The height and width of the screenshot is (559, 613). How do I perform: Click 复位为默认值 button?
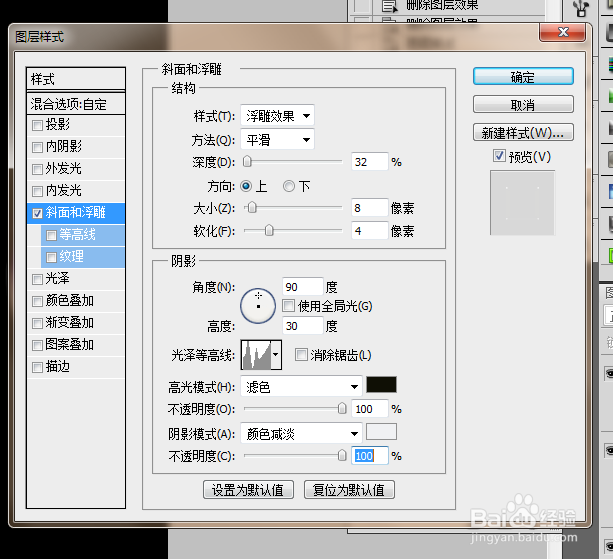pyautogui.click(x=349, y=490)
